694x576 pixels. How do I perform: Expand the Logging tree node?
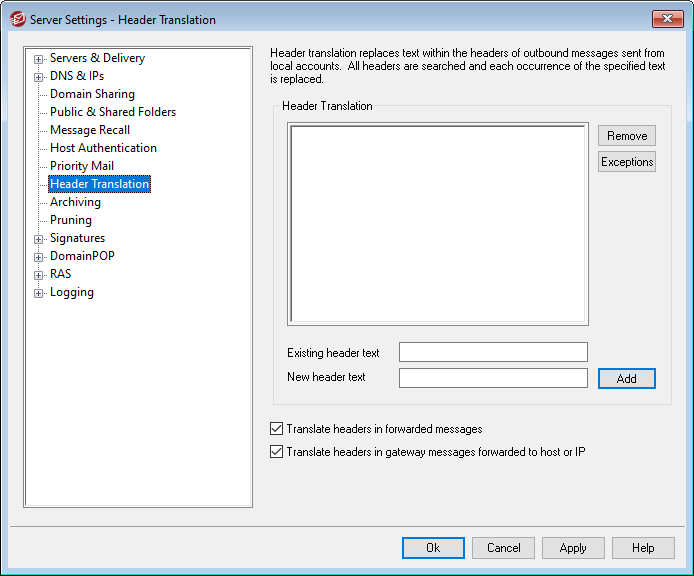click(x=39, y=293)
